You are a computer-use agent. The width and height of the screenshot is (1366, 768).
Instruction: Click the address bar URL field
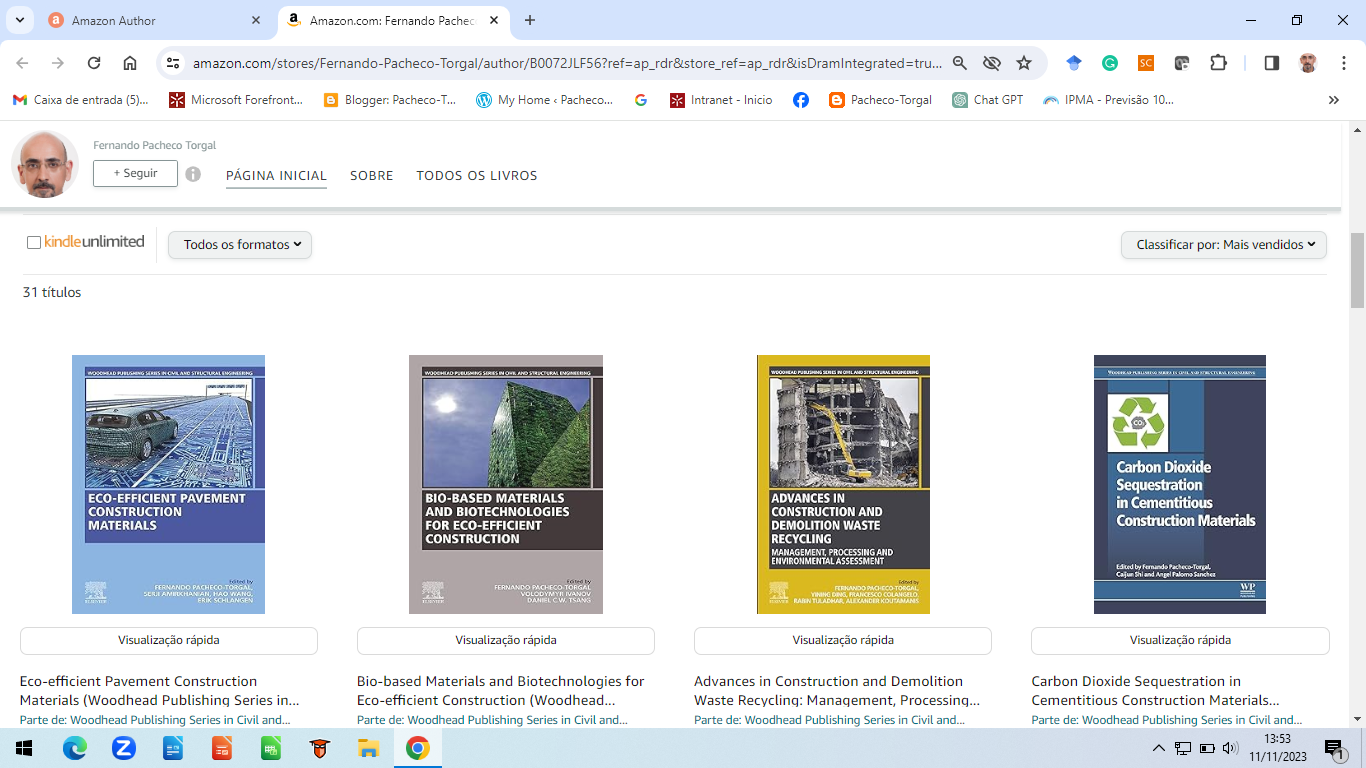tap(567, 63)
